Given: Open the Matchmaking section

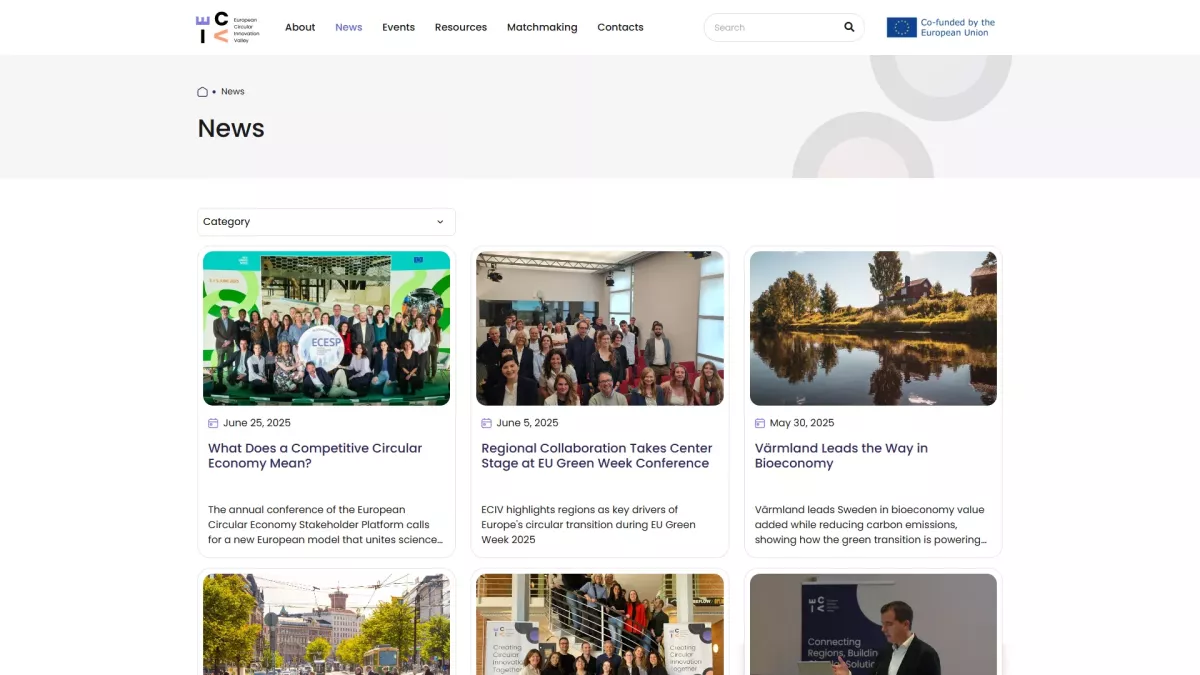Looking at the screenshot, I should [542, 27].
